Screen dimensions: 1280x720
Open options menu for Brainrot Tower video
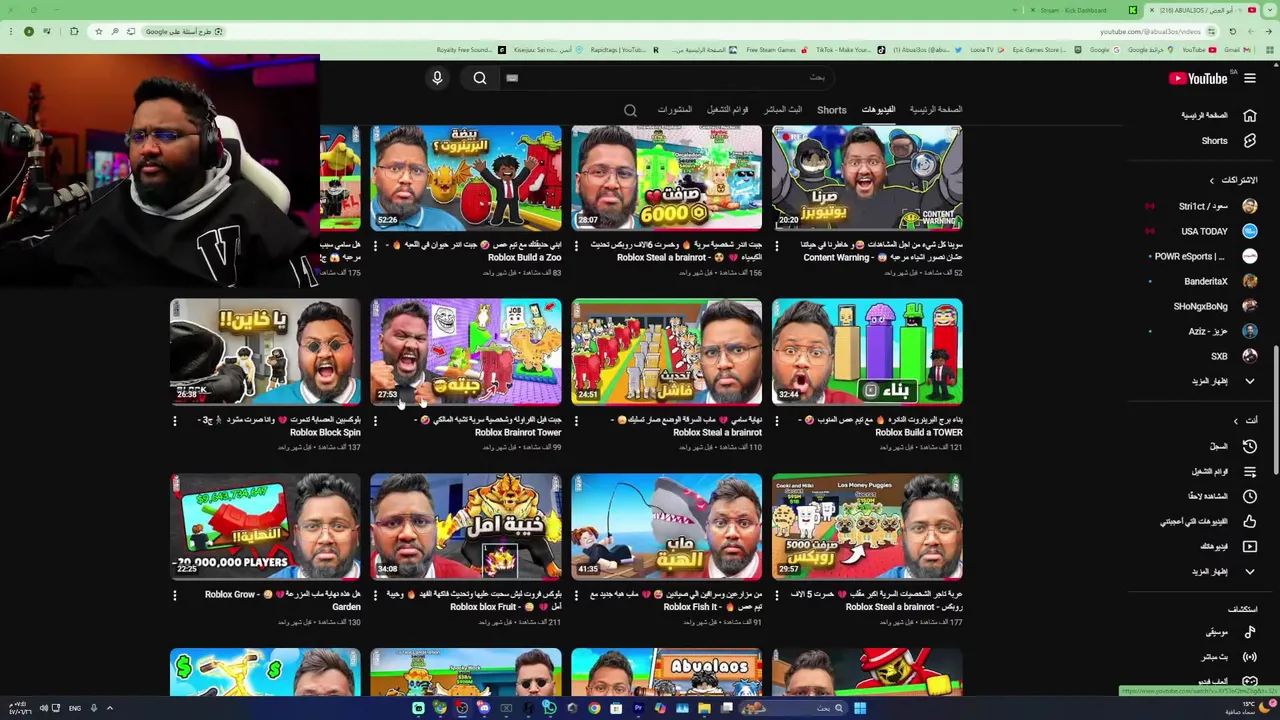(x=375, y=421)
